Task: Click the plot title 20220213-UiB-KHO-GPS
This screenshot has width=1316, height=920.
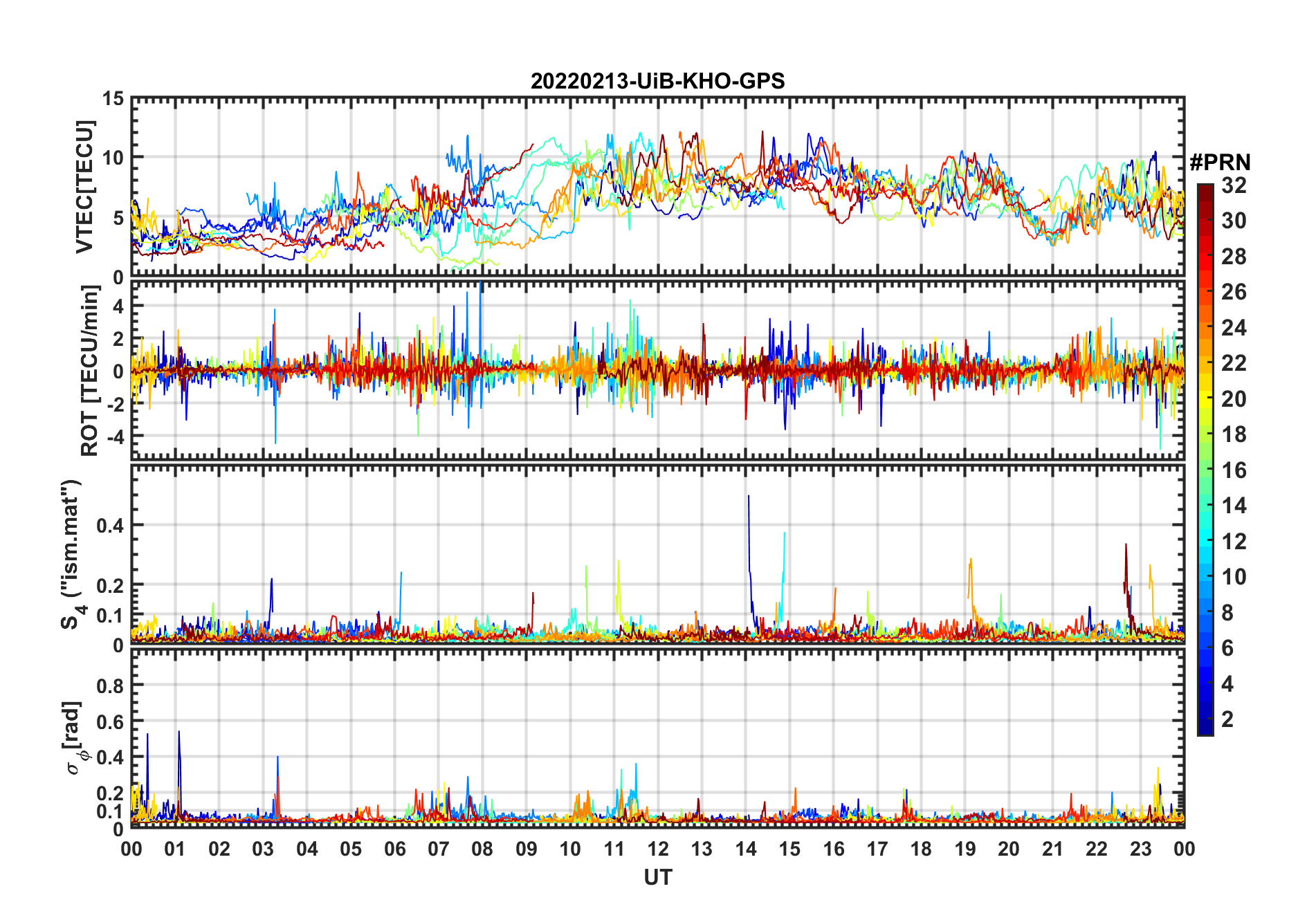Action: click(x=657, y=81)
